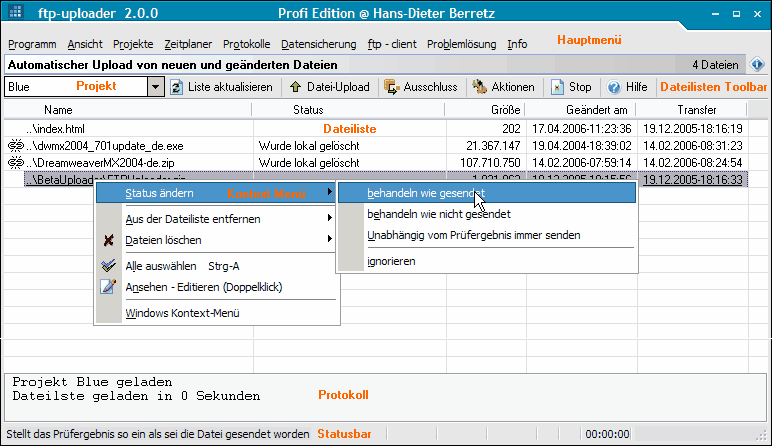This screenshot has height=446, width=772.
Task: Click the checkmark icon for Alle auswählen
Action: pyautogui.click(x=109, y=266)
